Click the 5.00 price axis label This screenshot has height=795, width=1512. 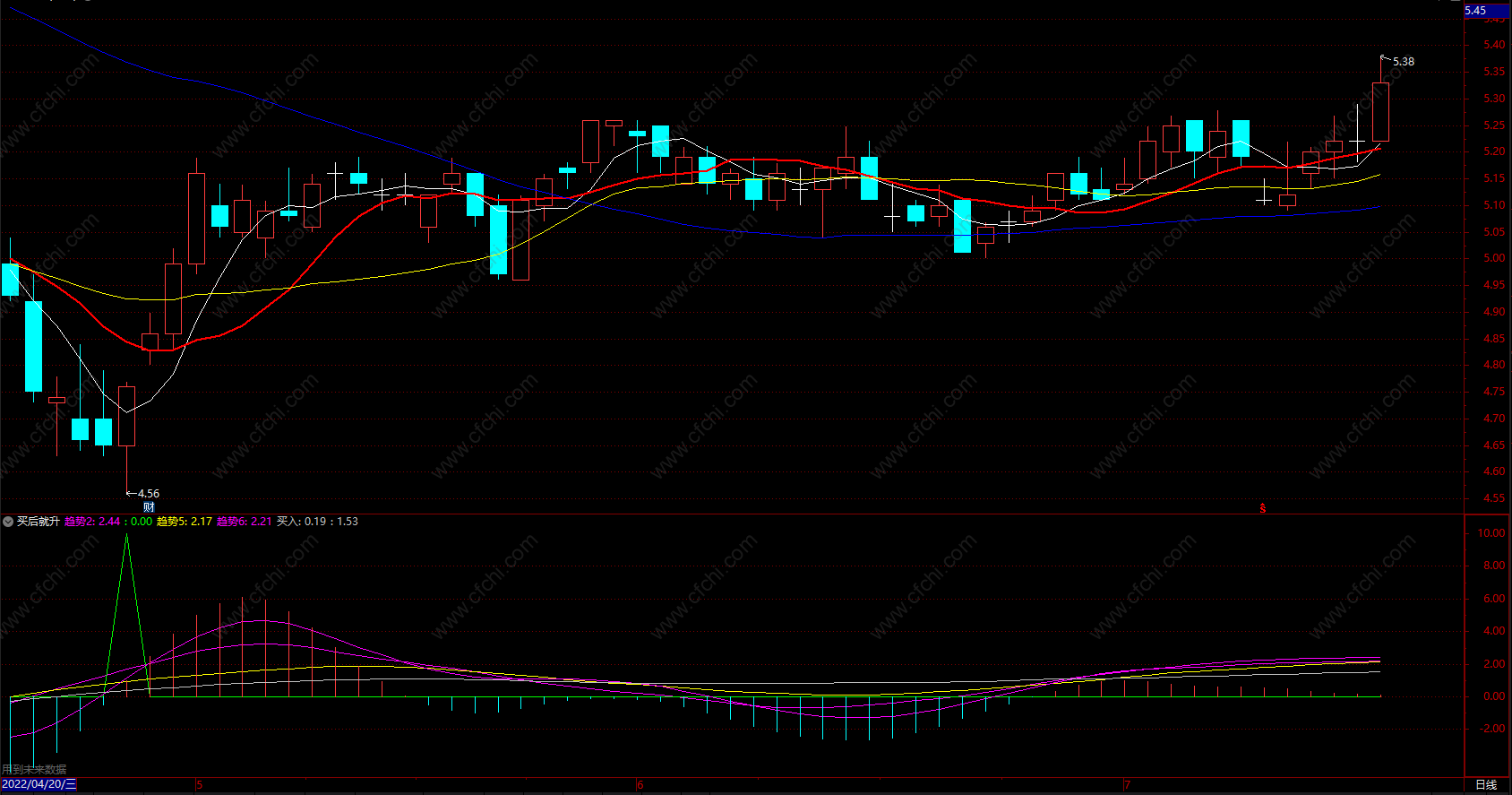point(1494,258)
